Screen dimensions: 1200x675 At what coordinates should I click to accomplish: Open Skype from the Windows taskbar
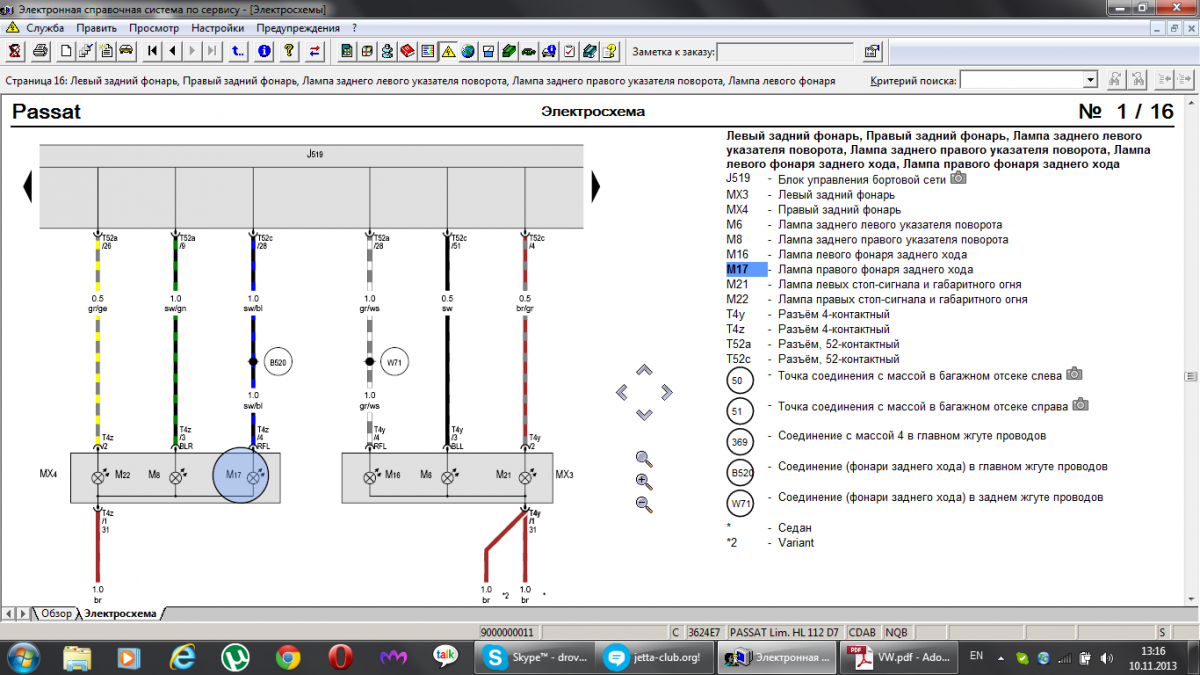[x=535, y=657]
